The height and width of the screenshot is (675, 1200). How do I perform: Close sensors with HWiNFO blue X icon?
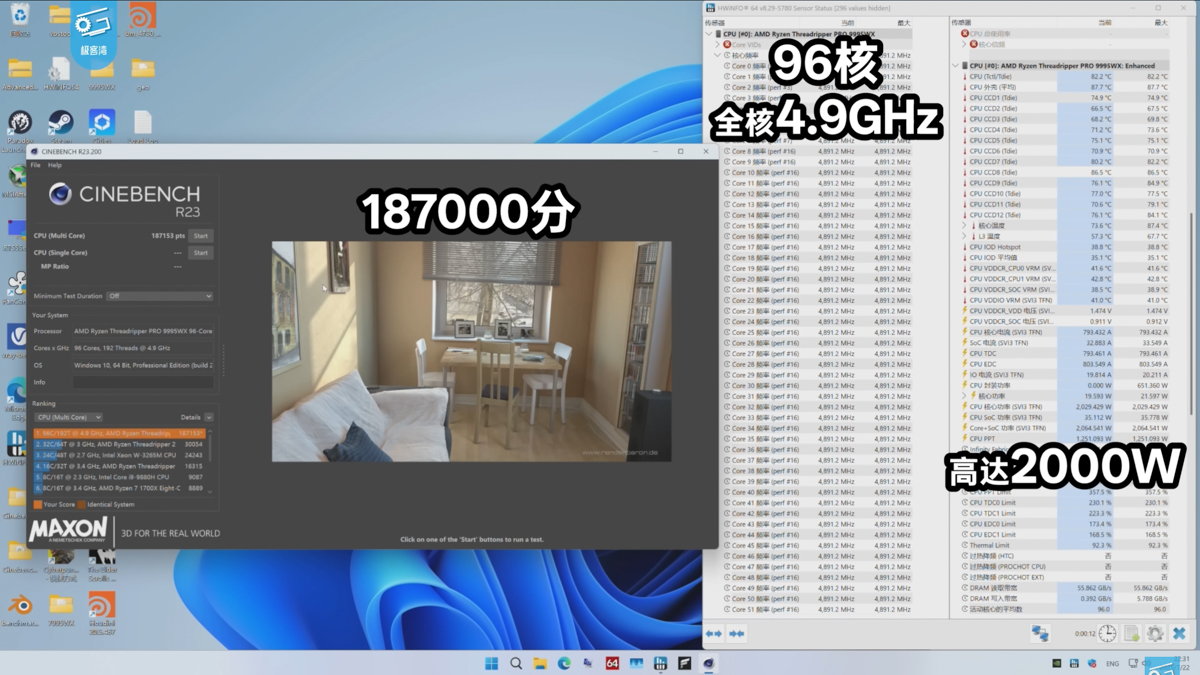(1179, 634)
